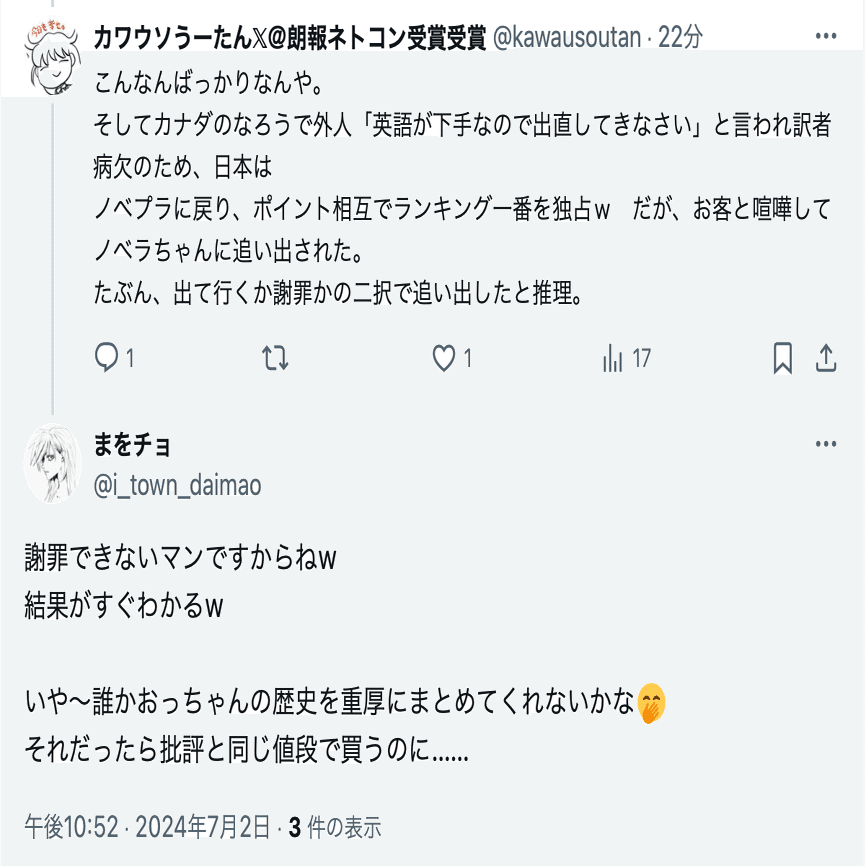The height and width of the screenshot is (866, 866).
Task: Bookmark kawausoutan's tweet
Action: click(x=783, y=358)
